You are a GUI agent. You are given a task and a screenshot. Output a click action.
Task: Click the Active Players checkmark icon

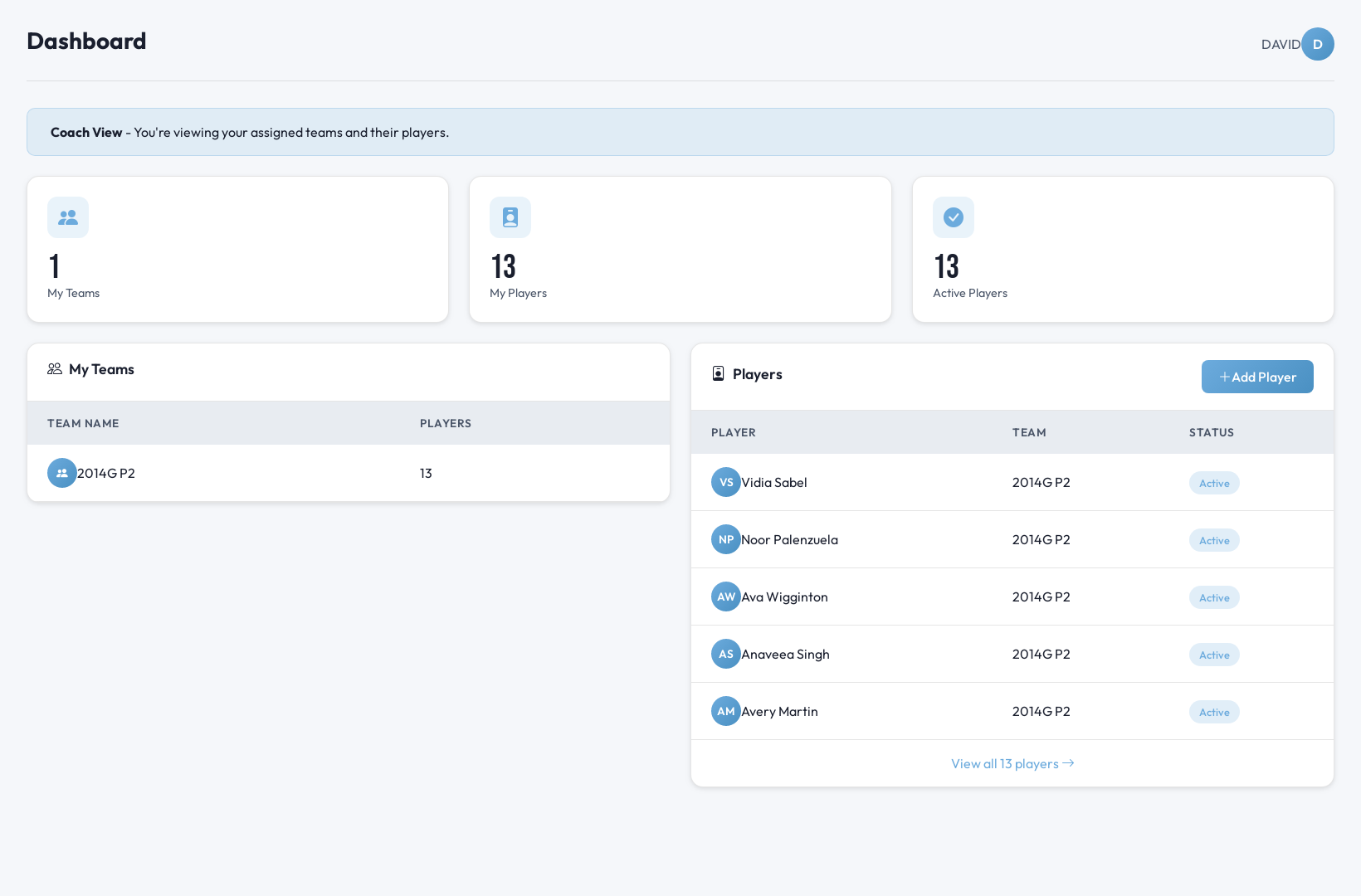pyautogui.click(x=953, y=217)
